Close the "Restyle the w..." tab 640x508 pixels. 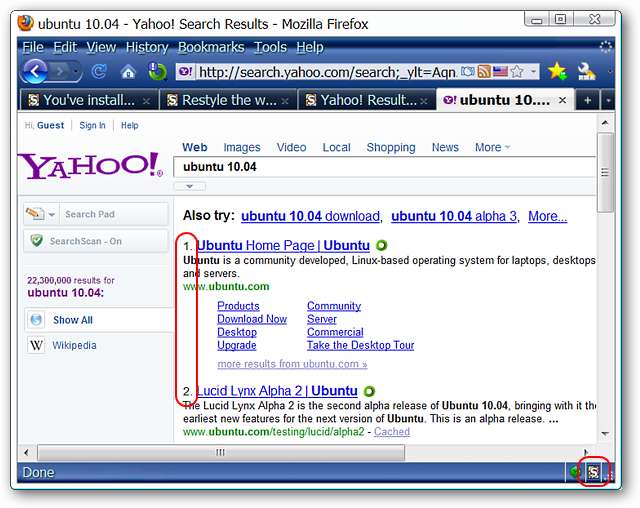285,101
